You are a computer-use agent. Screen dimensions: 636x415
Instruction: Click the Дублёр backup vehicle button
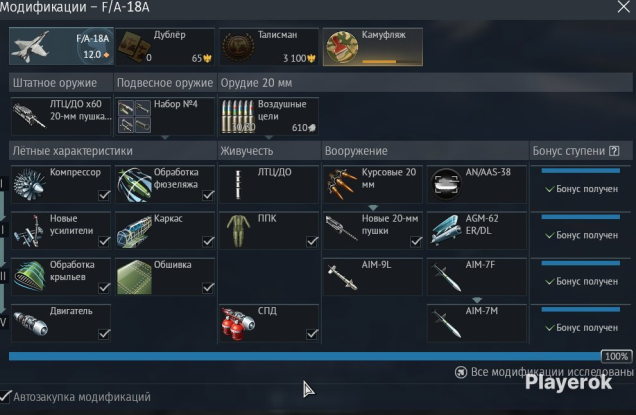[x=165, y=47]
